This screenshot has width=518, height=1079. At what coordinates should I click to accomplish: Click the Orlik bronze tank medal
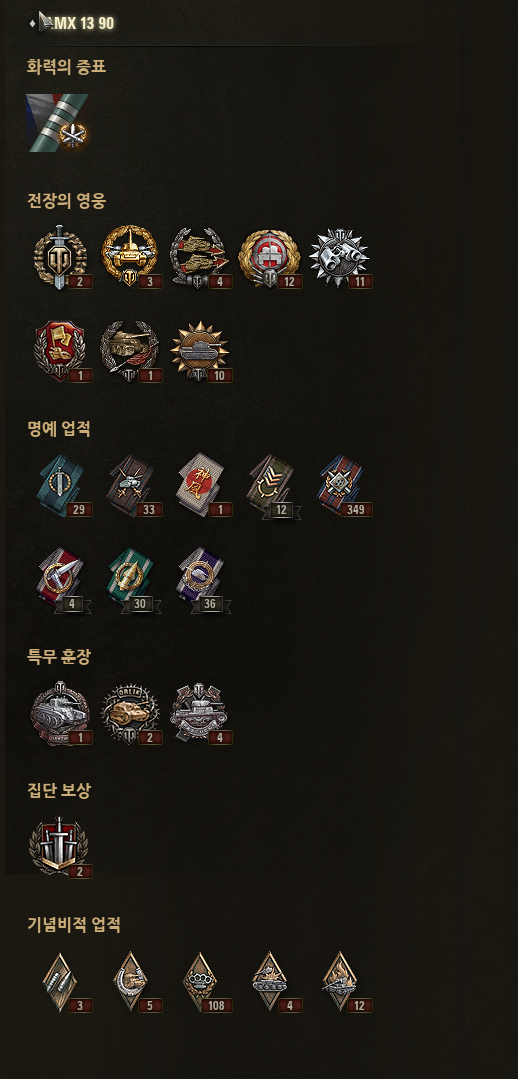(131, 713)
